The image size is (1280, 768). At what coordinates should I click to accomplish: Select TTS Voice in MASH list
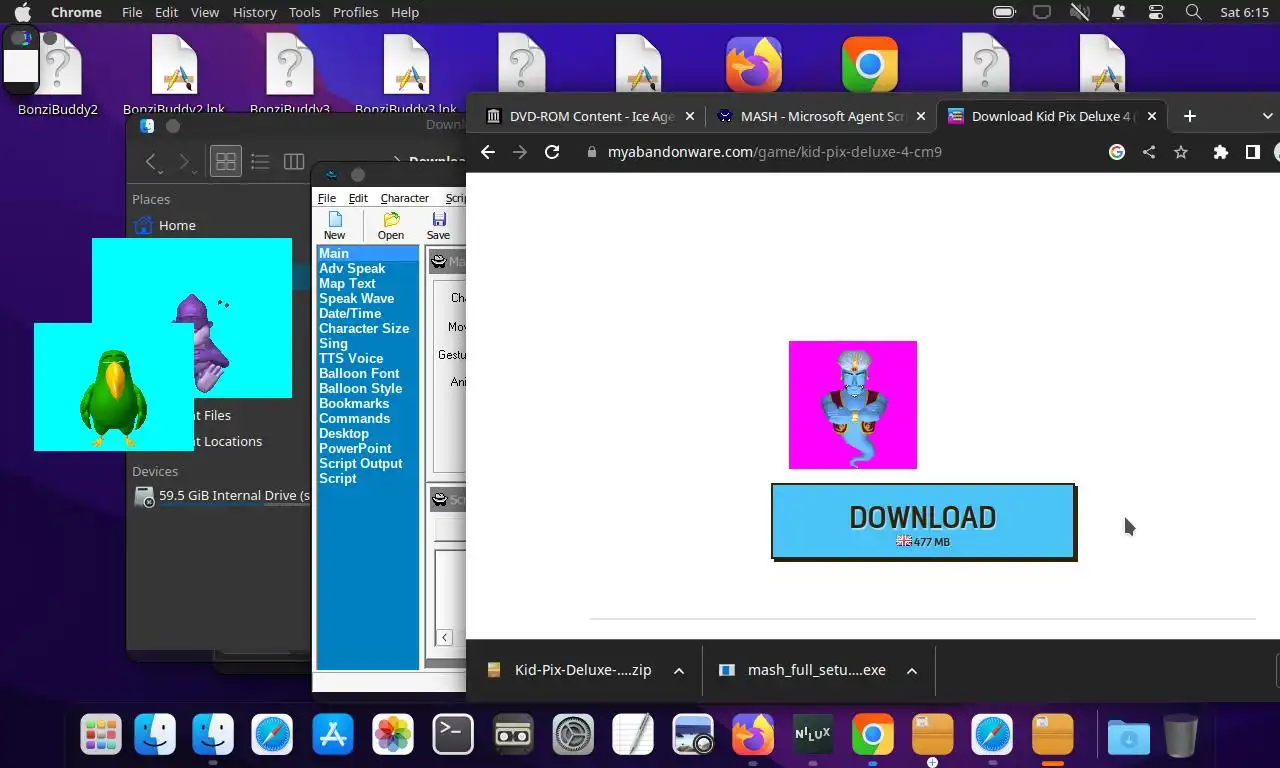(x=351, y=358)
